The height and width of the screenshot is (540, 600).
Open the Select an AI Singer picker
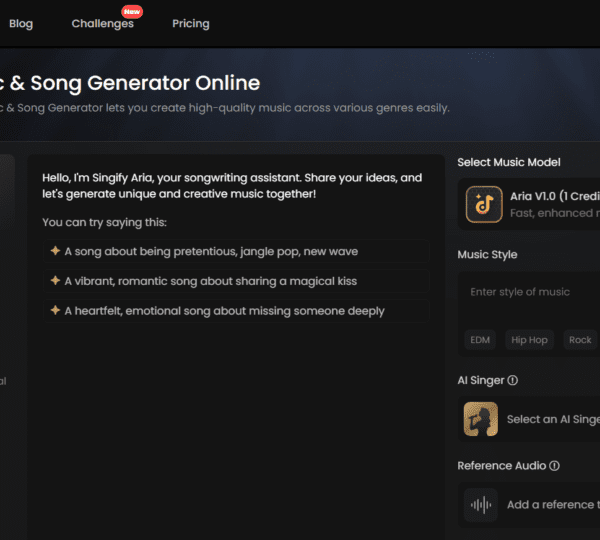click(529, 419)
